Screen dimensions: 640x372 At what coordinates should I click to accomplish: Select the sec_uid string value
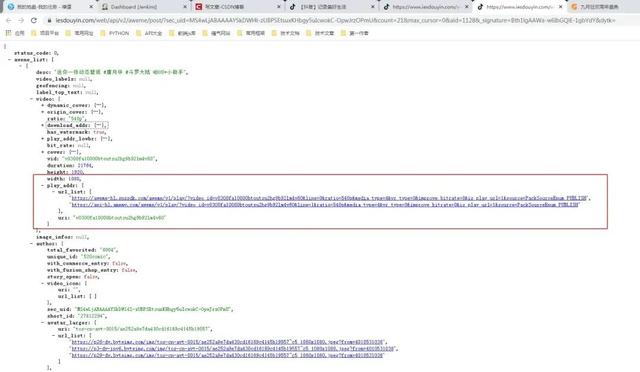[153, 309]
